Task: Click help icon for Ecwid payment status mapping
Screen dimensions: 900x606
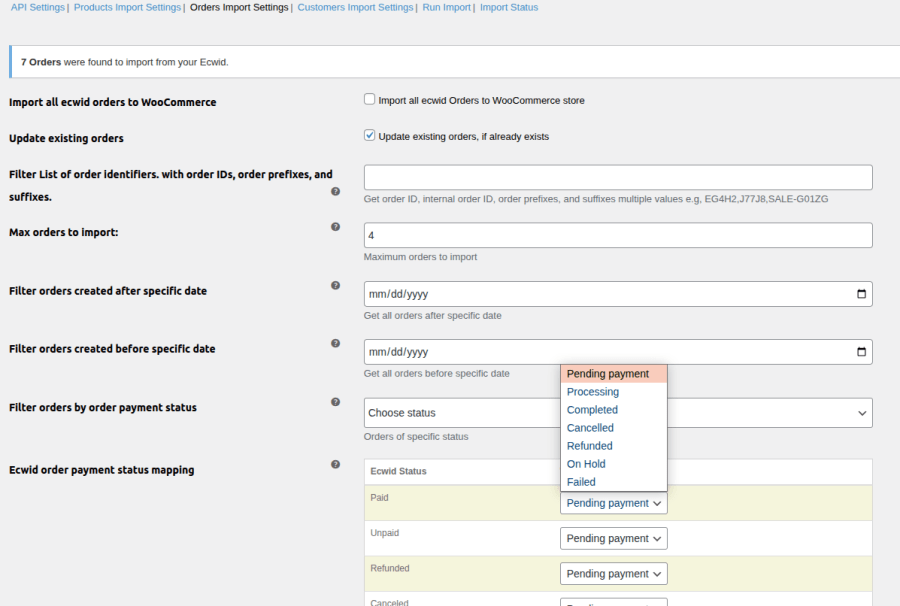Action: 335,464
